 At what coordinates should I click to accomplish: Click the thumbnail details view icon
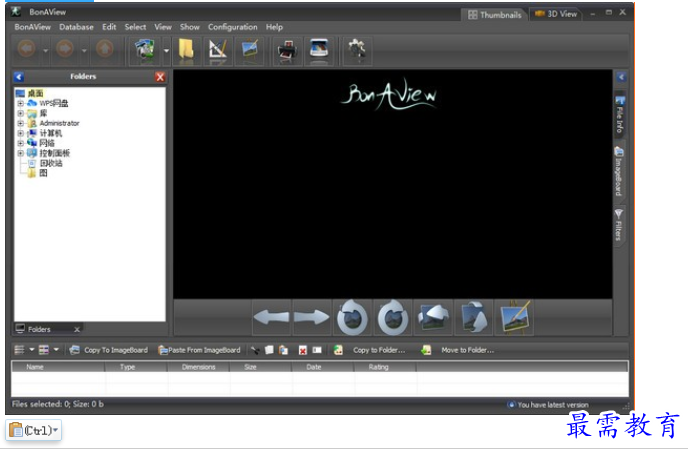coord(43,350)
